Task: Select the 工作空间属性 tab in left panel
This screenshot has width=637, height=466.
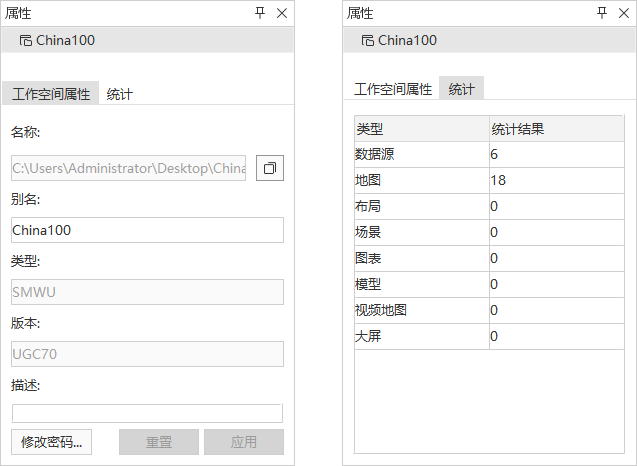Action: (x=51, y=94)
